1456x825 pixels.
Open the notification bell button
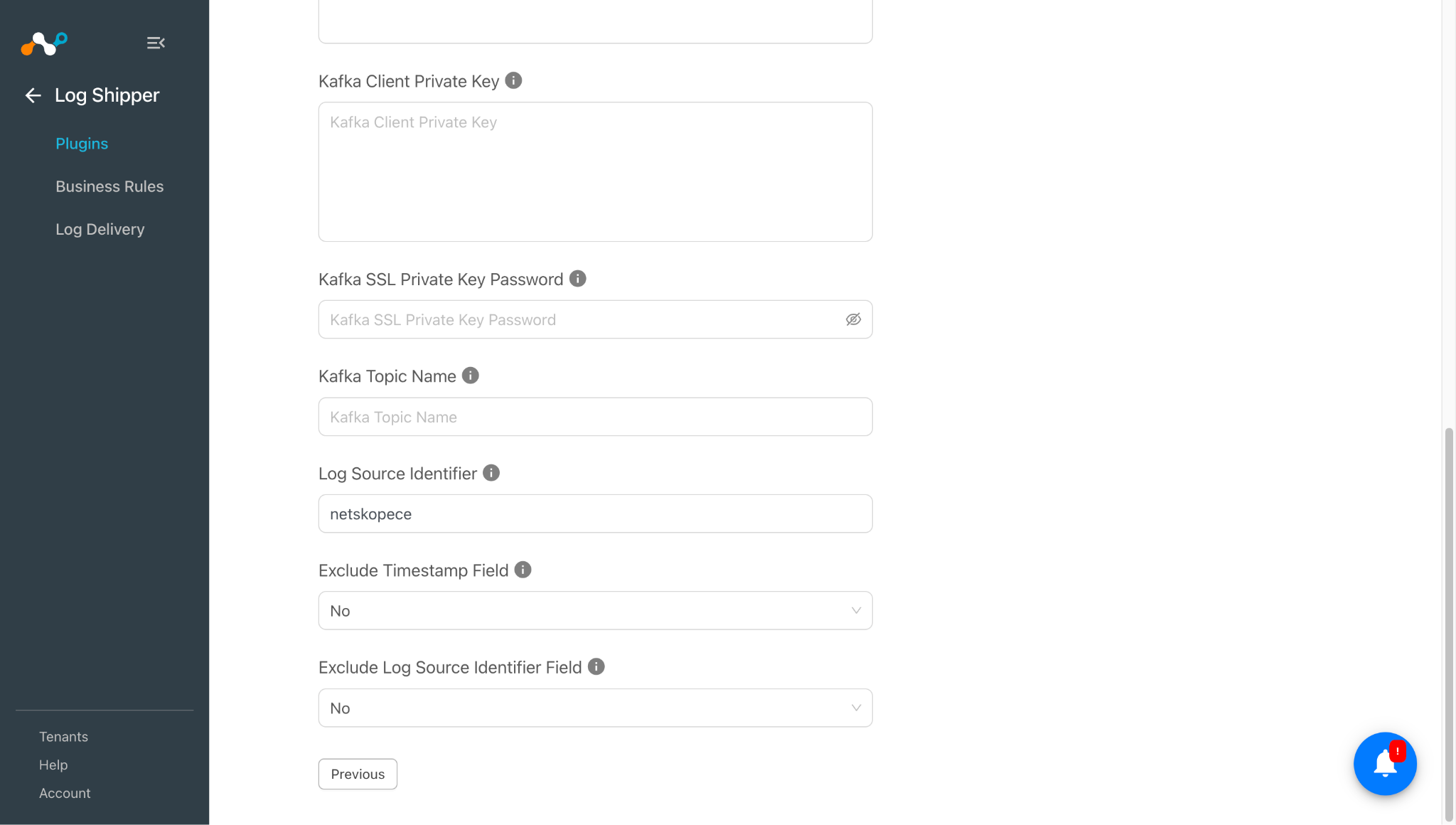[1385, 764]
